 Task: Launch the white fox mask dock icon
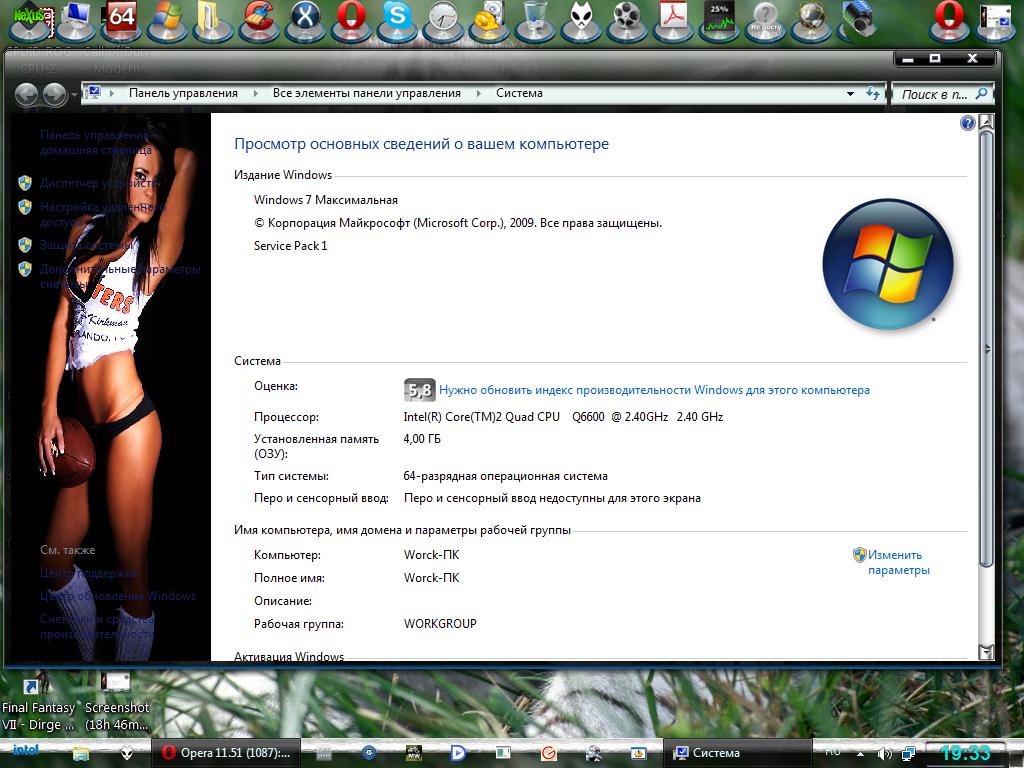pyautogui.click(x=581, y=20)
